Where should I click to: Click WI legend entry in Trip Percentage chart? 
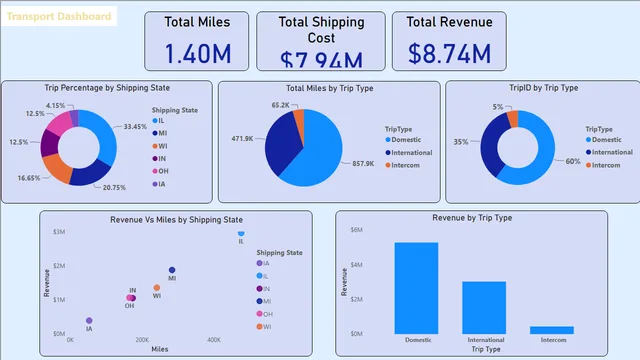[160, 146]
